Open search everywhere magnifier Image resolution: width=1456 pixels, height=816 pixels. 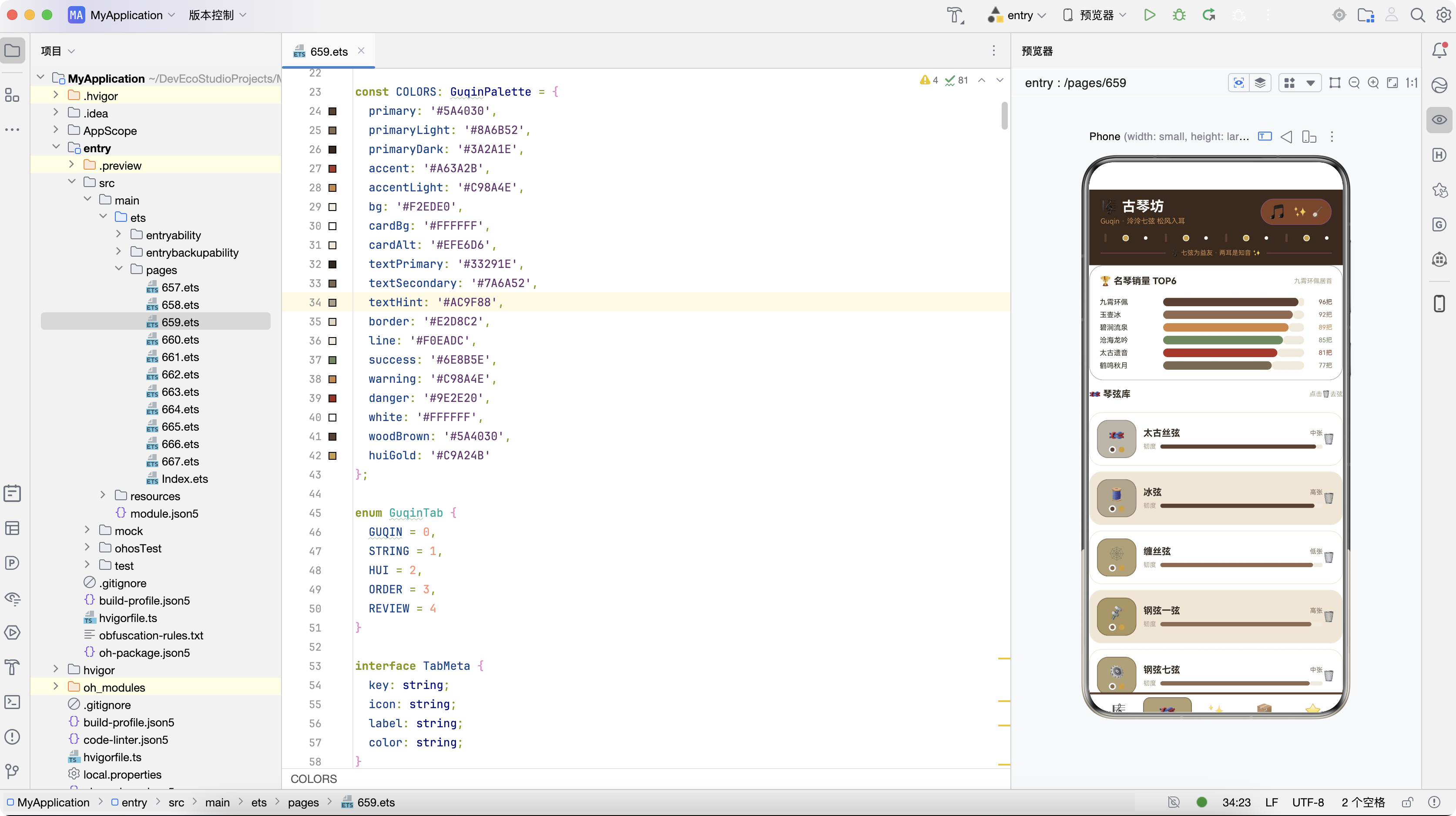1418,15
